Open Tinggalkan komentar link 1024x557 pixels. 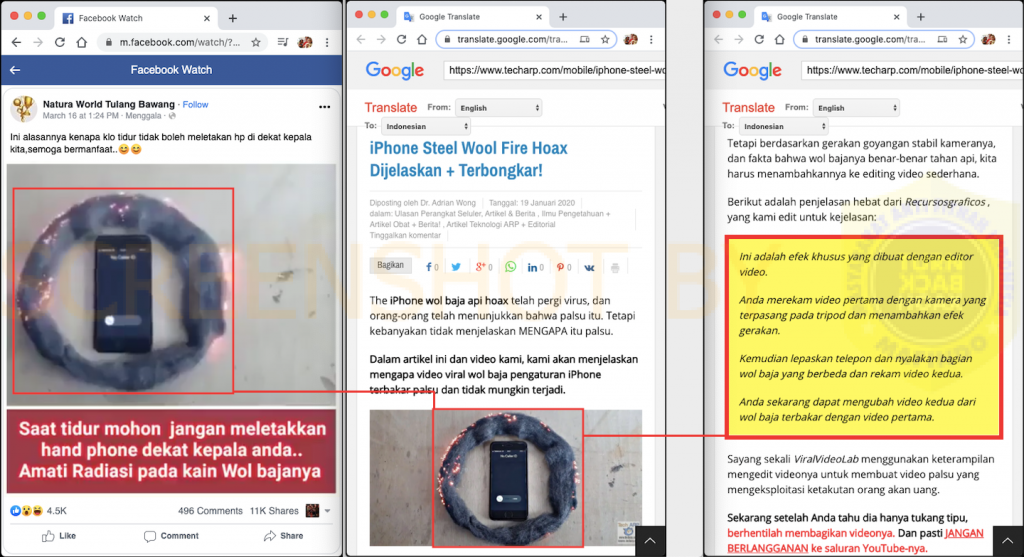[x=405, y=235]
